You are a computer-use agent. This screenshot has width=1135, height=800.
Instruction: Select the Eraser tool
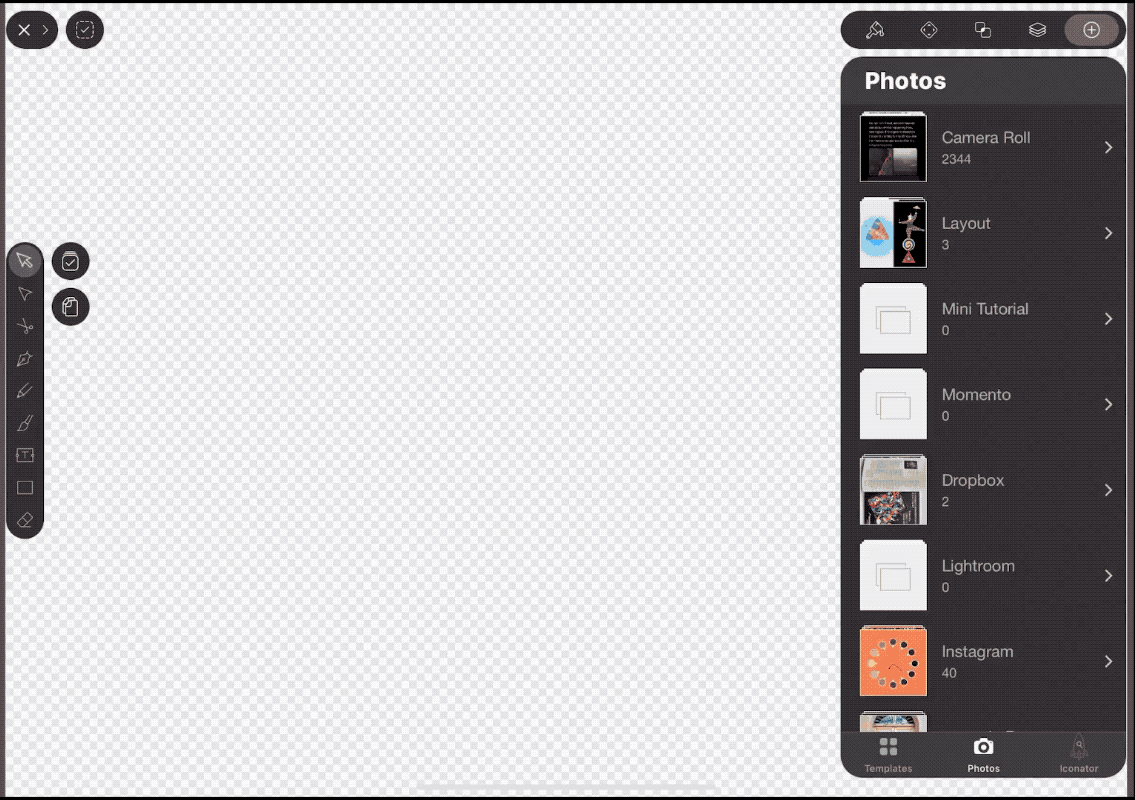[x=25, y=520]
